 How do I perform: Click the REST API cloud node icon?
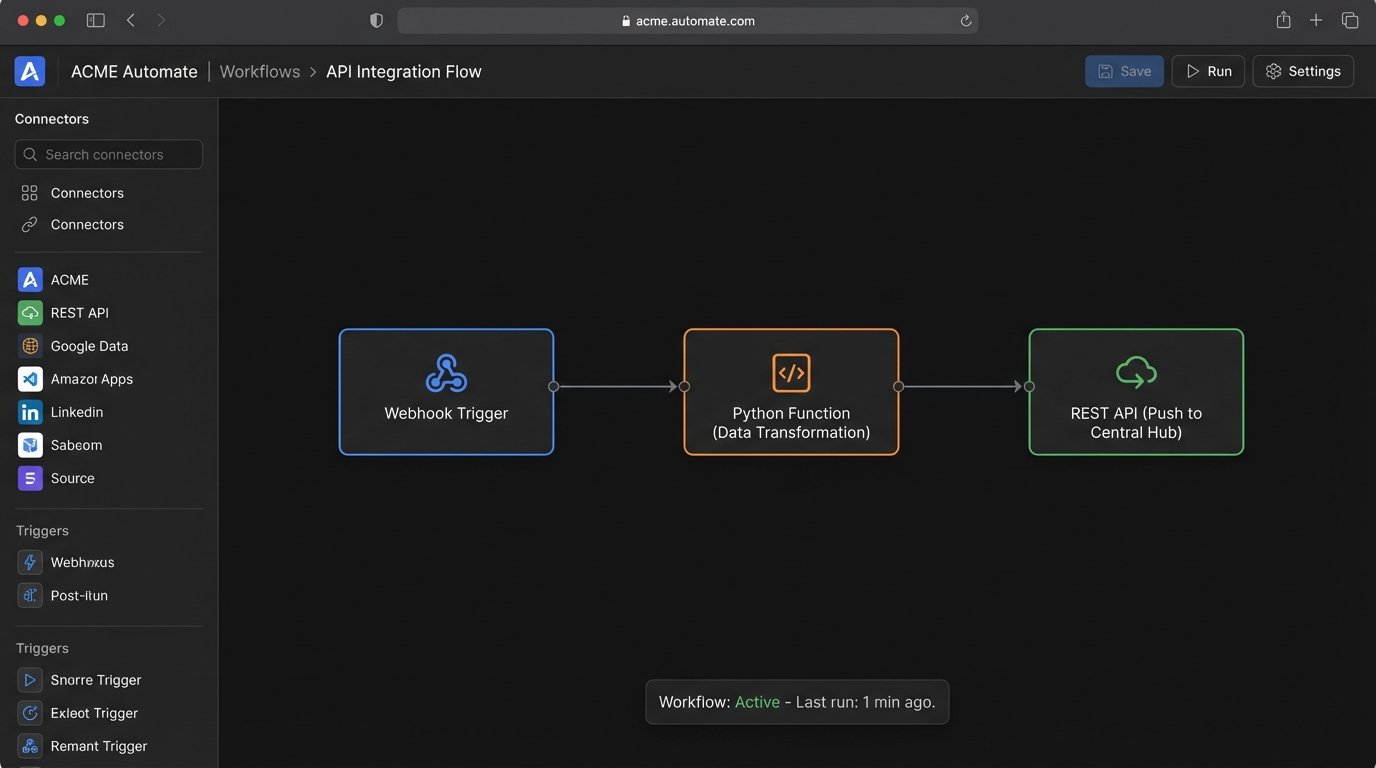pos(1136,373)
